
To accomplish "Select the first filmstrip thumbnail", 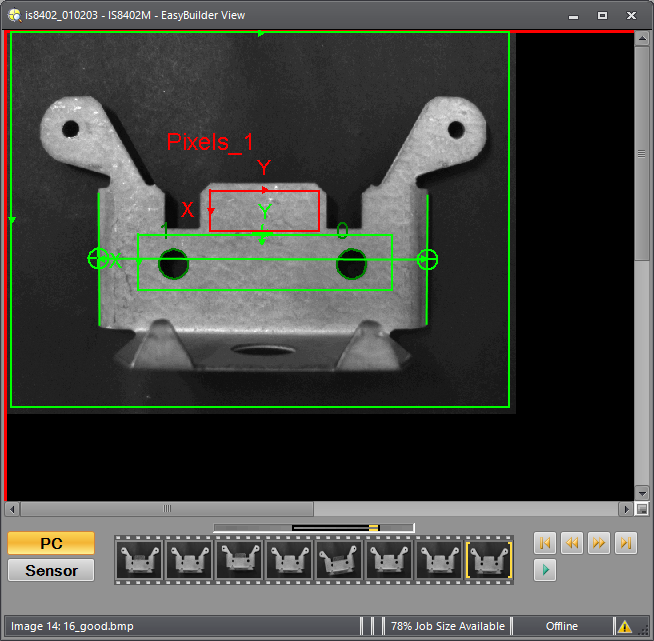I will pyautogui.click(x=138, y=559).
